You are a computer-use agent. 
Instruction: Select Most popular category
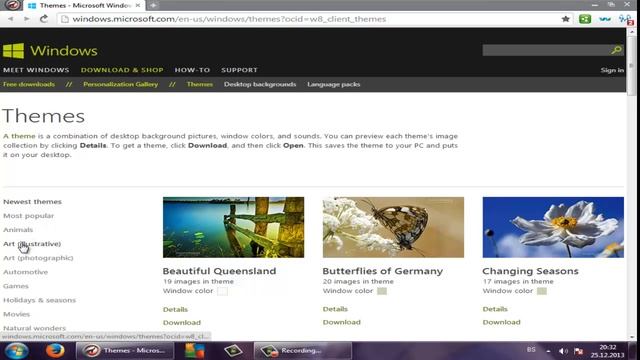click(x=28, y=216)
